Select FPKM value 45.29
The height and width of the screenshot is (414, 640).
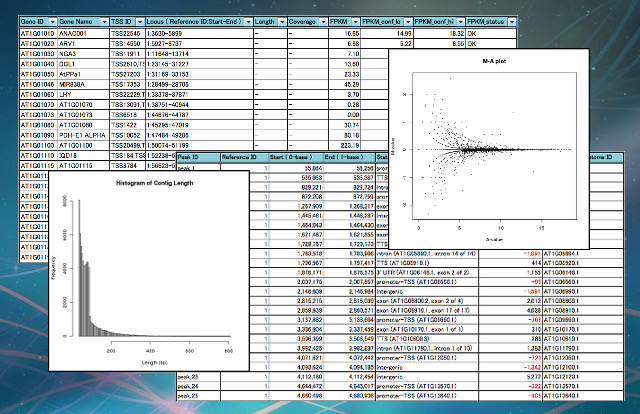click(344, 85)
